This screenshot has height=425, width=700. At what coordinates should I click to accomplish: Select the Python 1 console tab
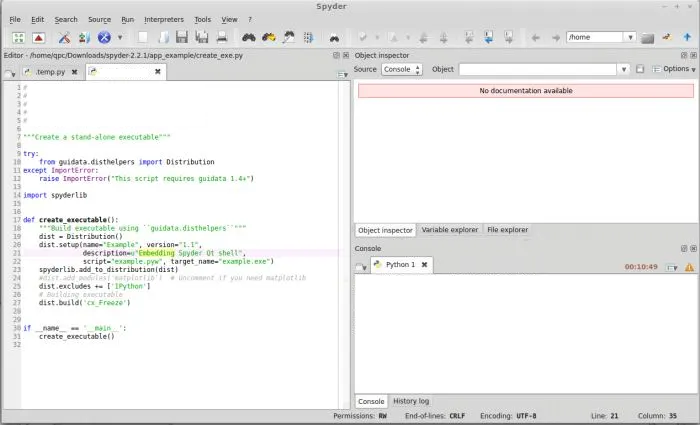coord(400,265)
